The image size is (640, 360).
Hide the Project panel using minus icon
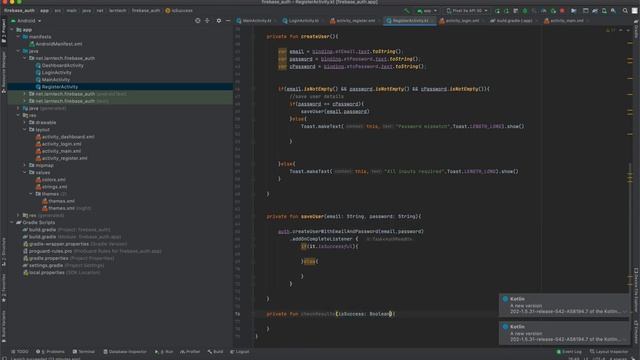click(x=228, y=20)
